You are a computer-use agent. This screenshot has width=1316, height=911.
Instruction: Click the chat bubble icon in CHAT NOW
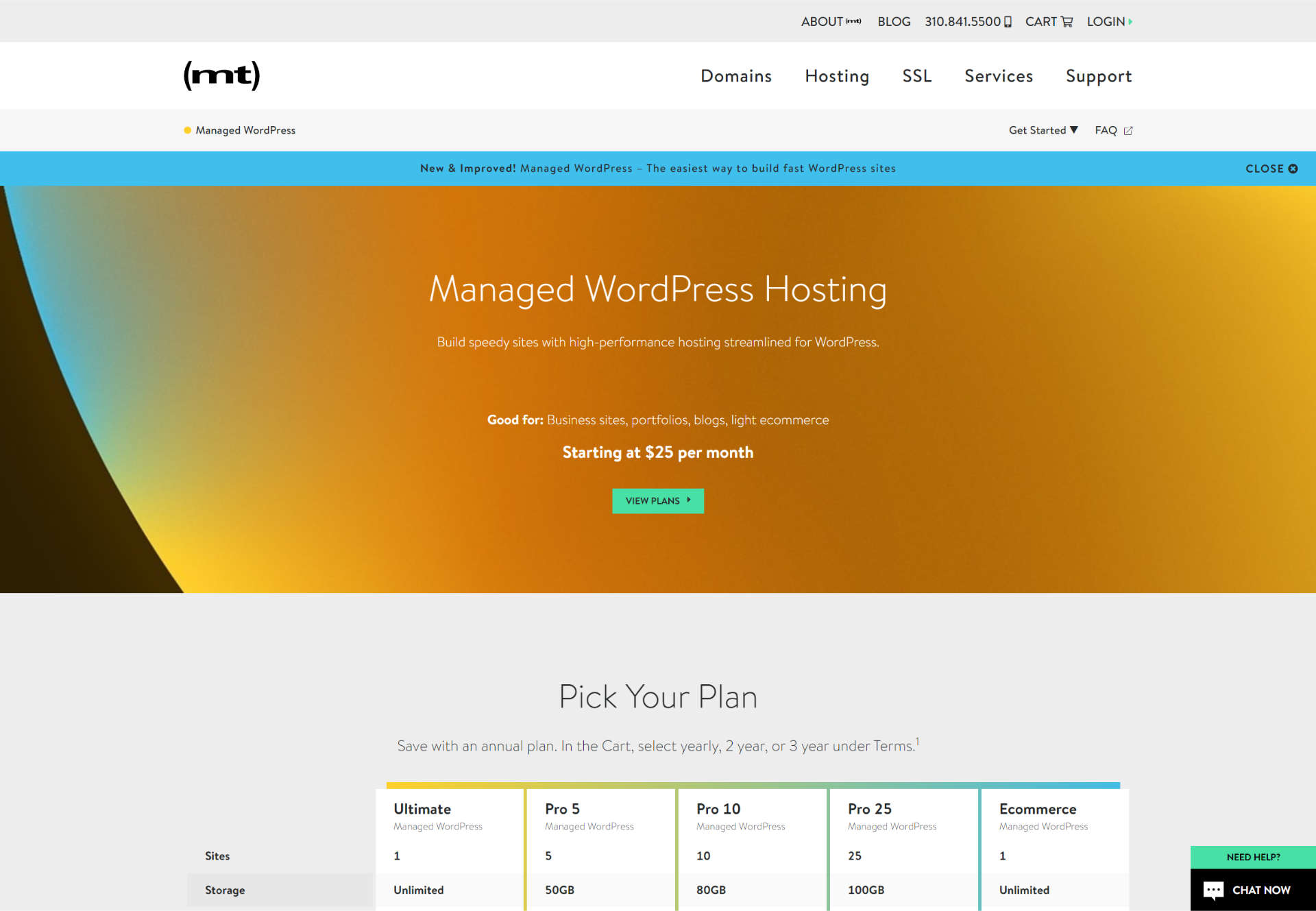[1213, 890]
